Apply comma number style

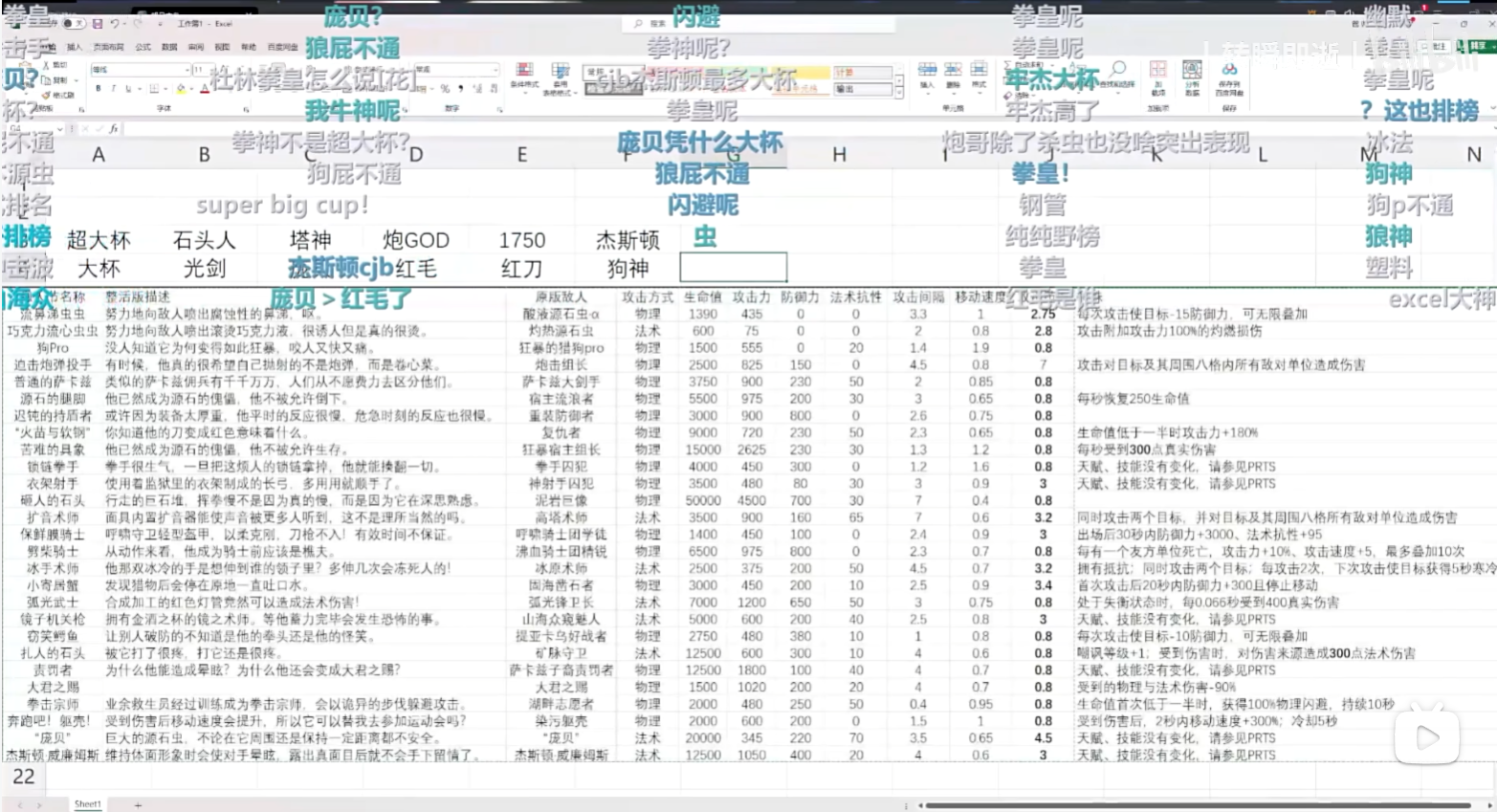click(460, 88)
